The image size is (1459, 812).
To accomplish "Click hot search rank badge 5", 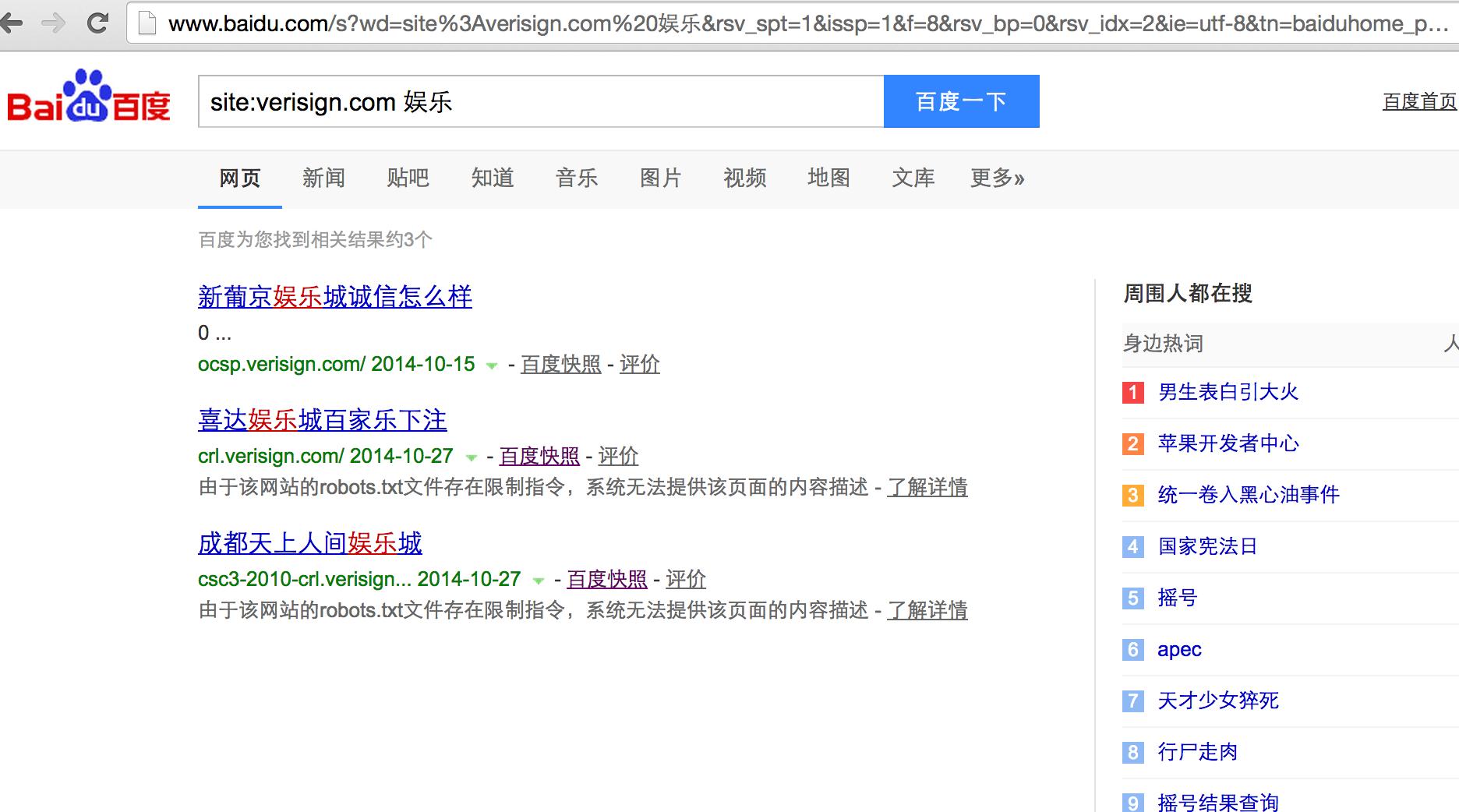I will (1133, 598).
